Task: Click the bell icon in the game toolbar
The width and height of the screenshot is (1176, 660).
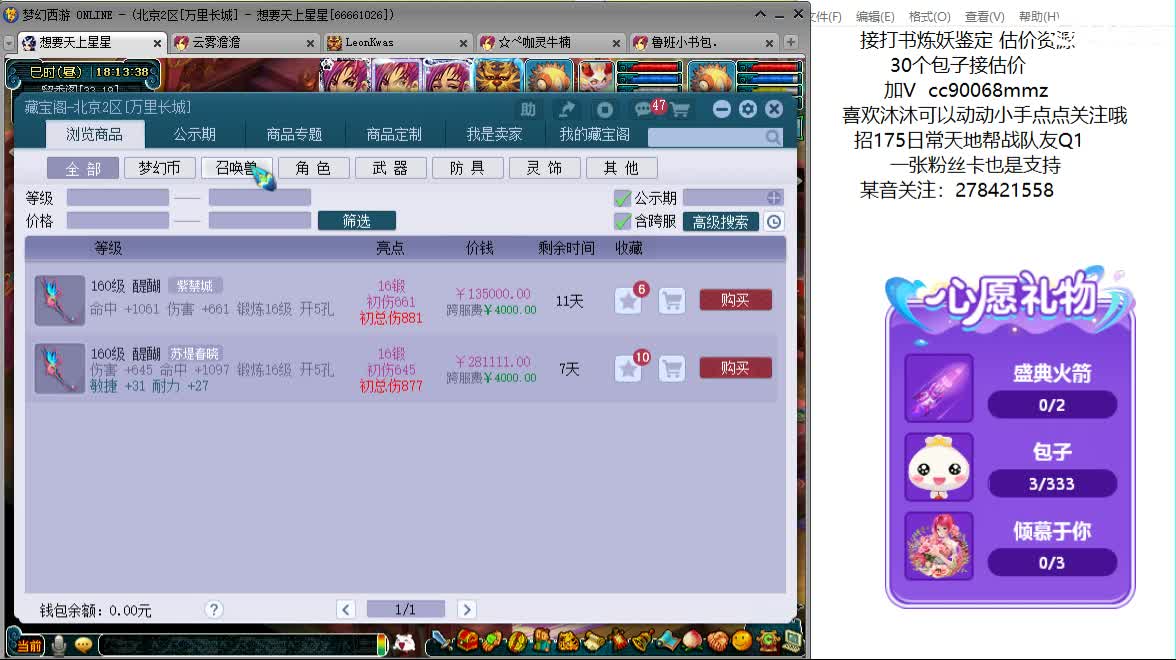Action: click(x=640, y=644)
